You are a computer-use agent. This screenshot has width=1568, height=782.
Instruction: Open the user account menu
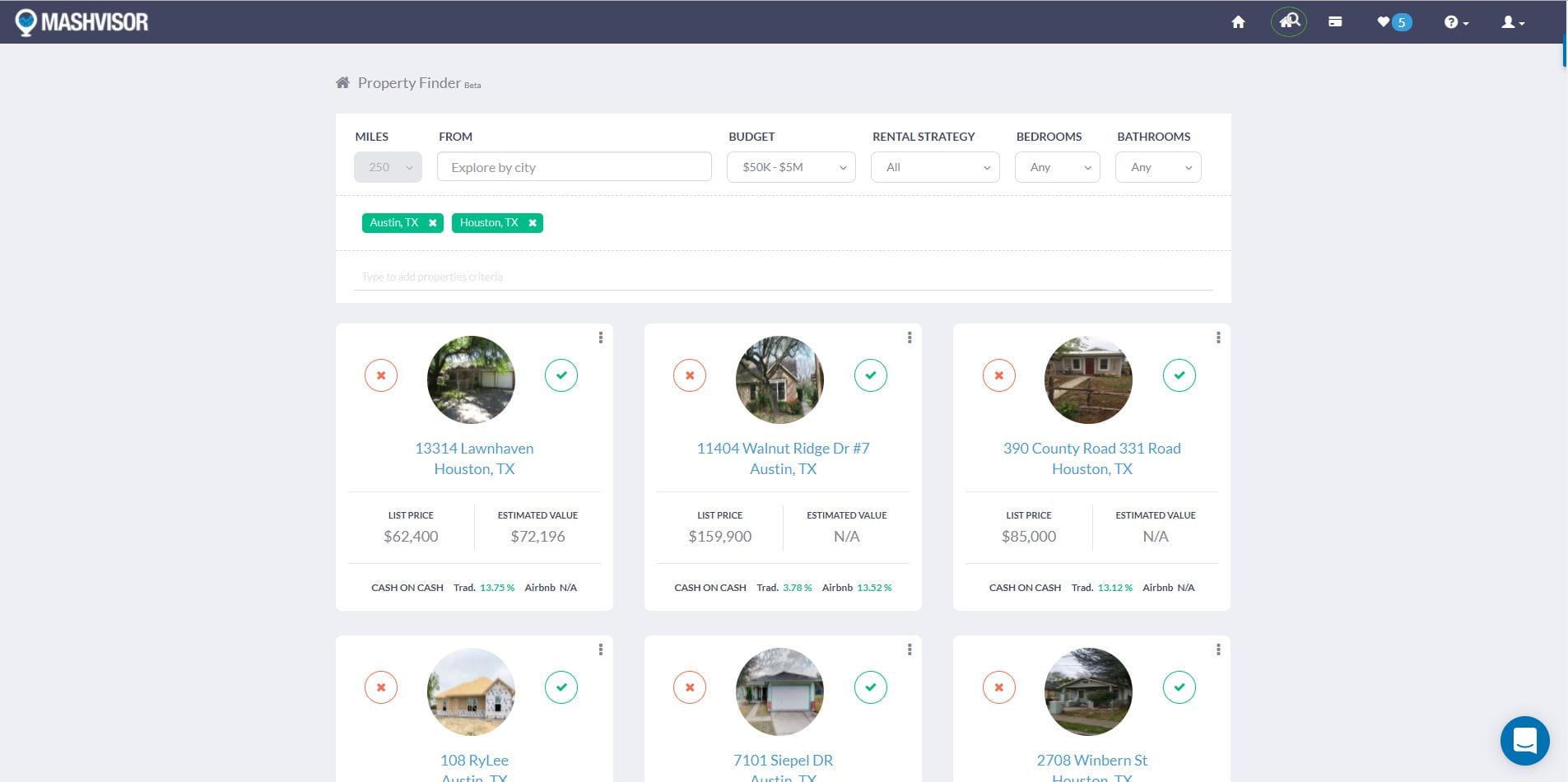[x=1510, y=22]
